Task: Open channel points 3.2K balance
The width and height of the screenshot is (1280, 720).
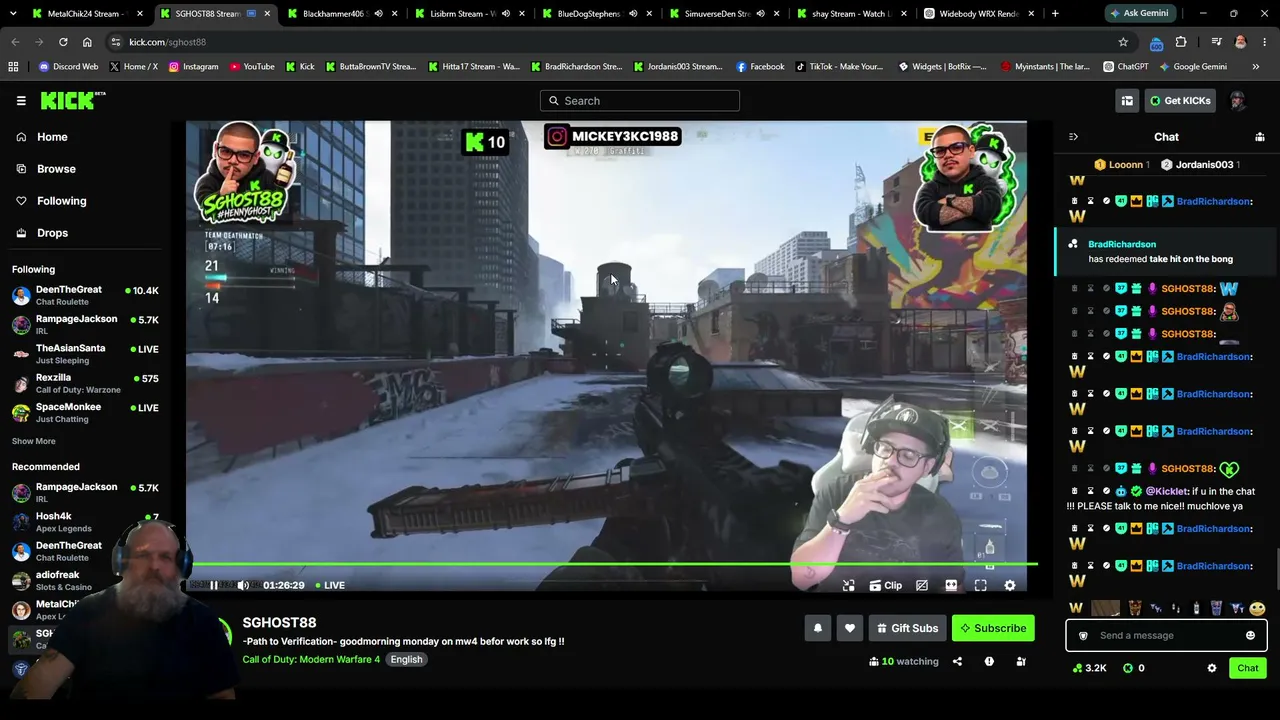Action: (1089, 668)
